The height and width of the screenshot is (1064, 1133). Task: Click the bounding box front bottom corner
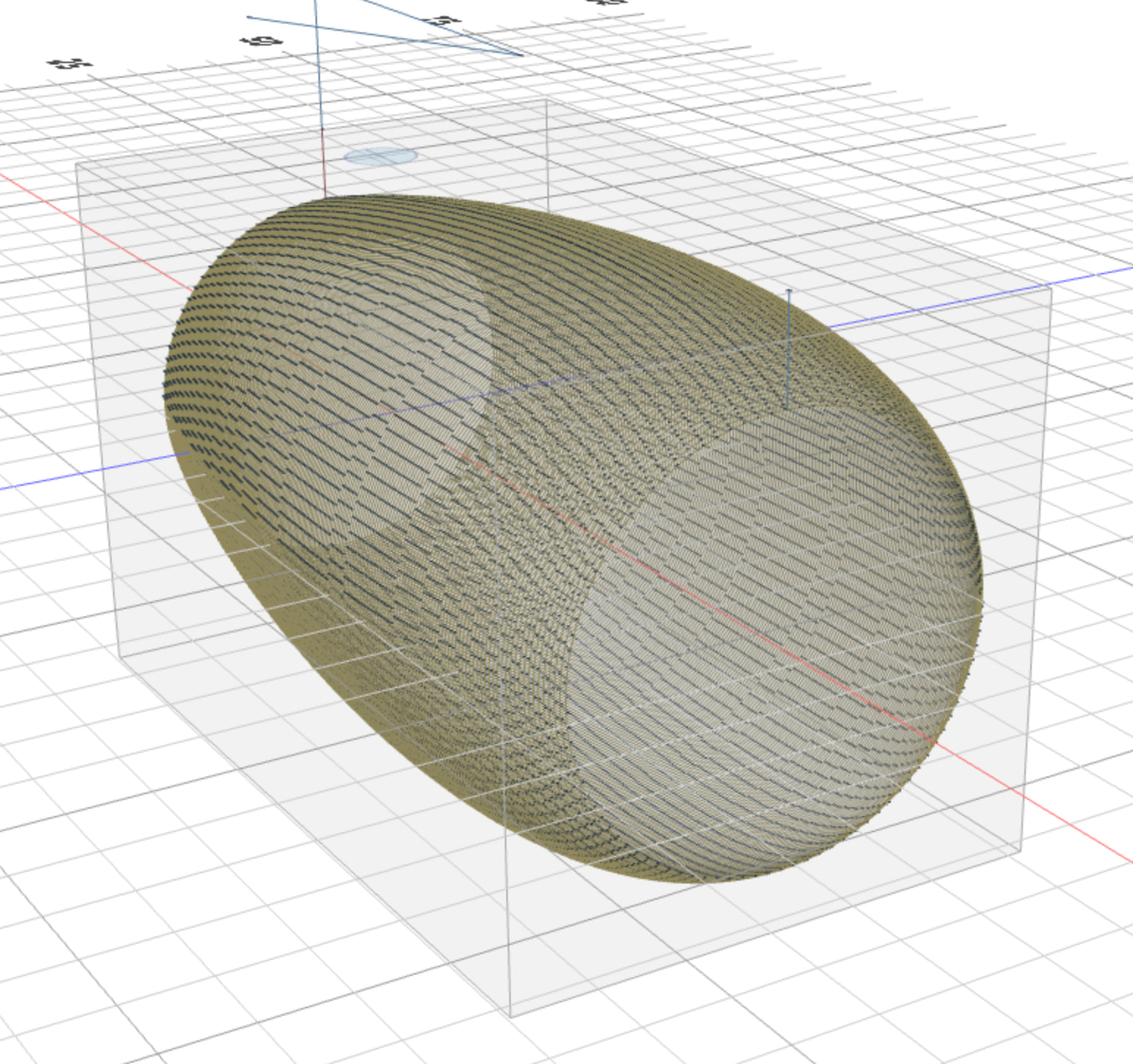point(510,1016)
